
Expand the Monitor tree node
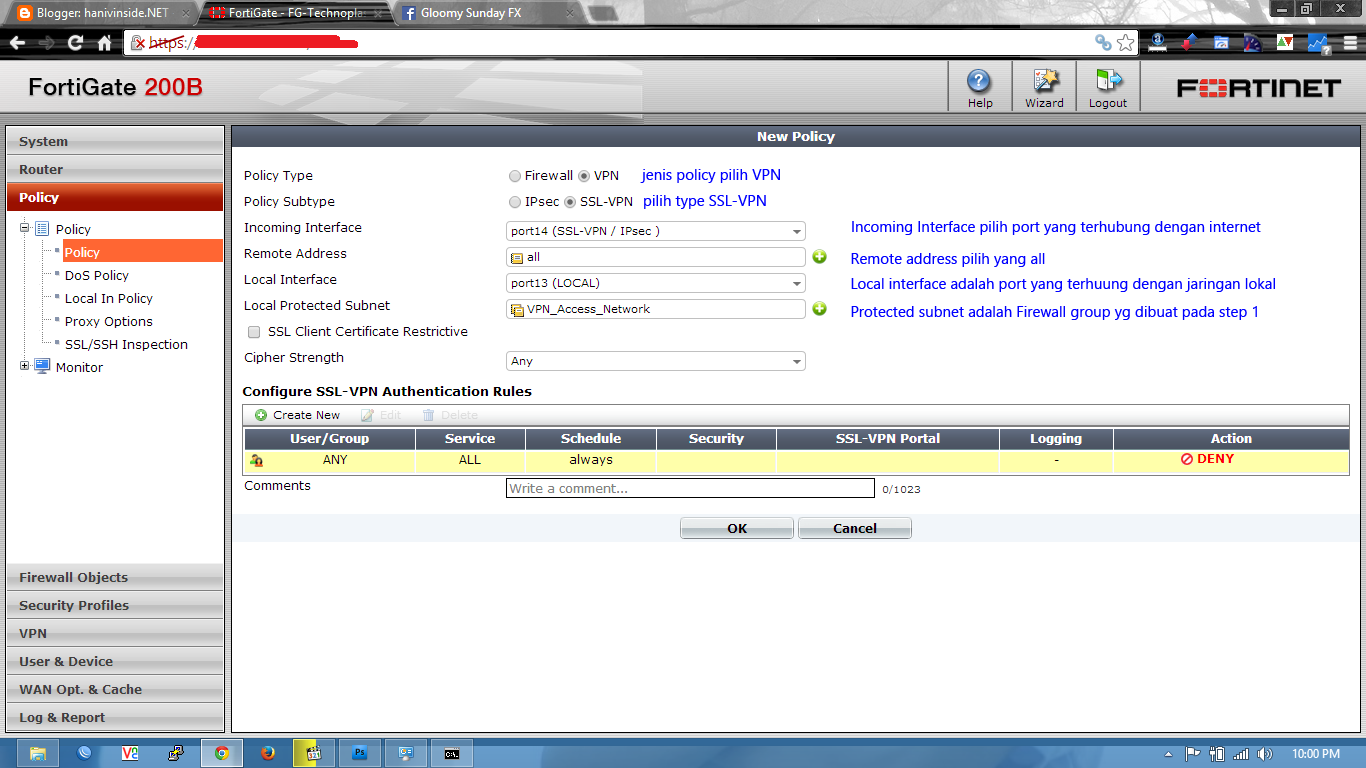coord(25,366)
